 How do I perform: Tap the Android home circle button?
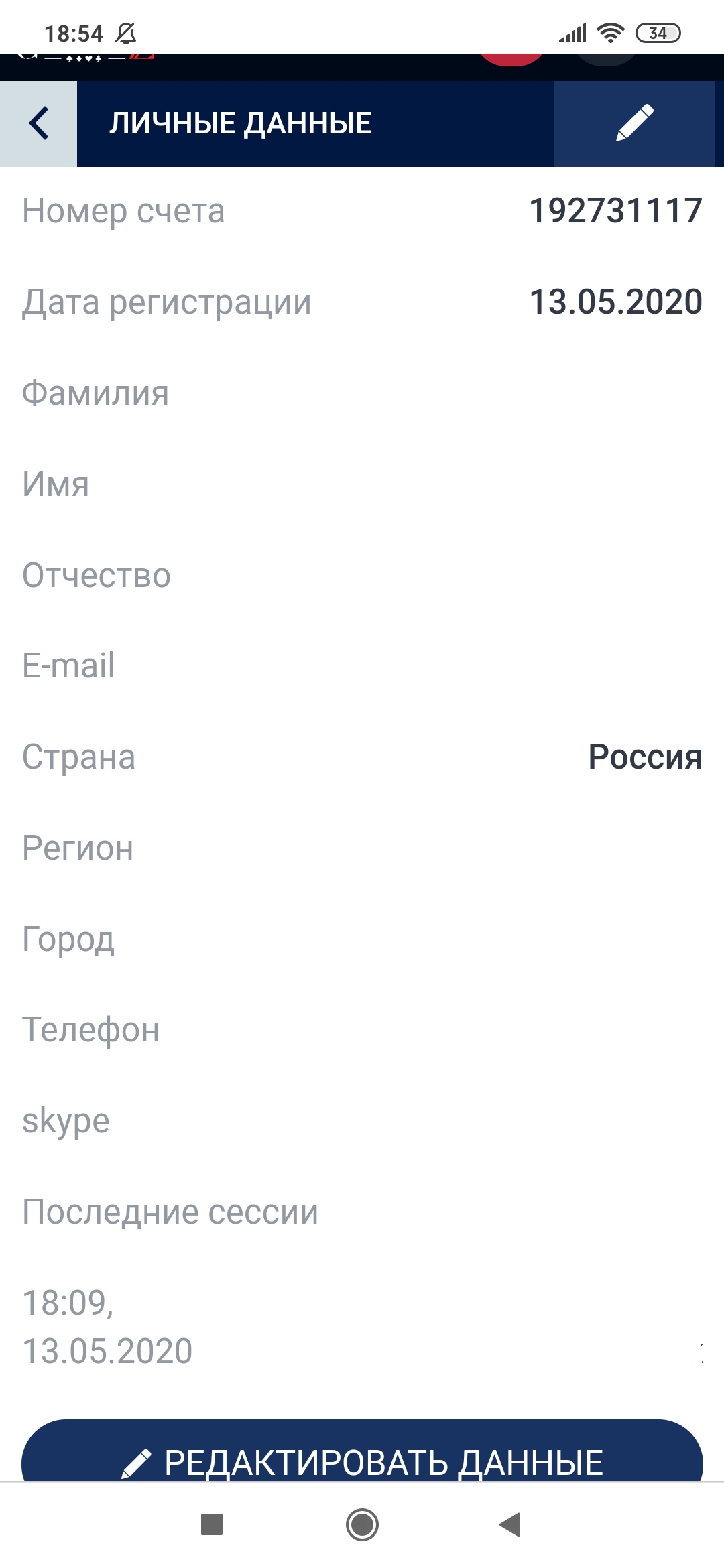[x=362, y=1524]
